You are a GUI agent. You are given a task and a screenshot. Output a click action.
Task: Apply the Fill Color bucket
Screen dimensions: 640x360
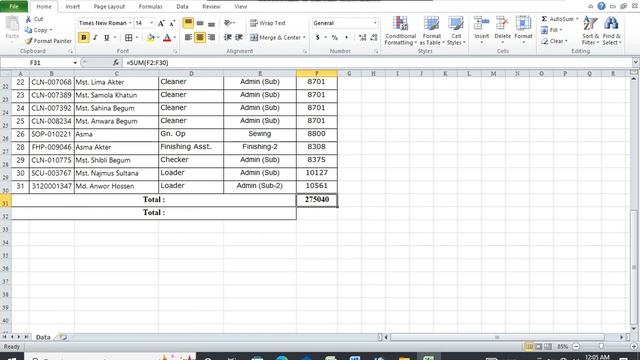pyautogui.click(x=151, y=38)
